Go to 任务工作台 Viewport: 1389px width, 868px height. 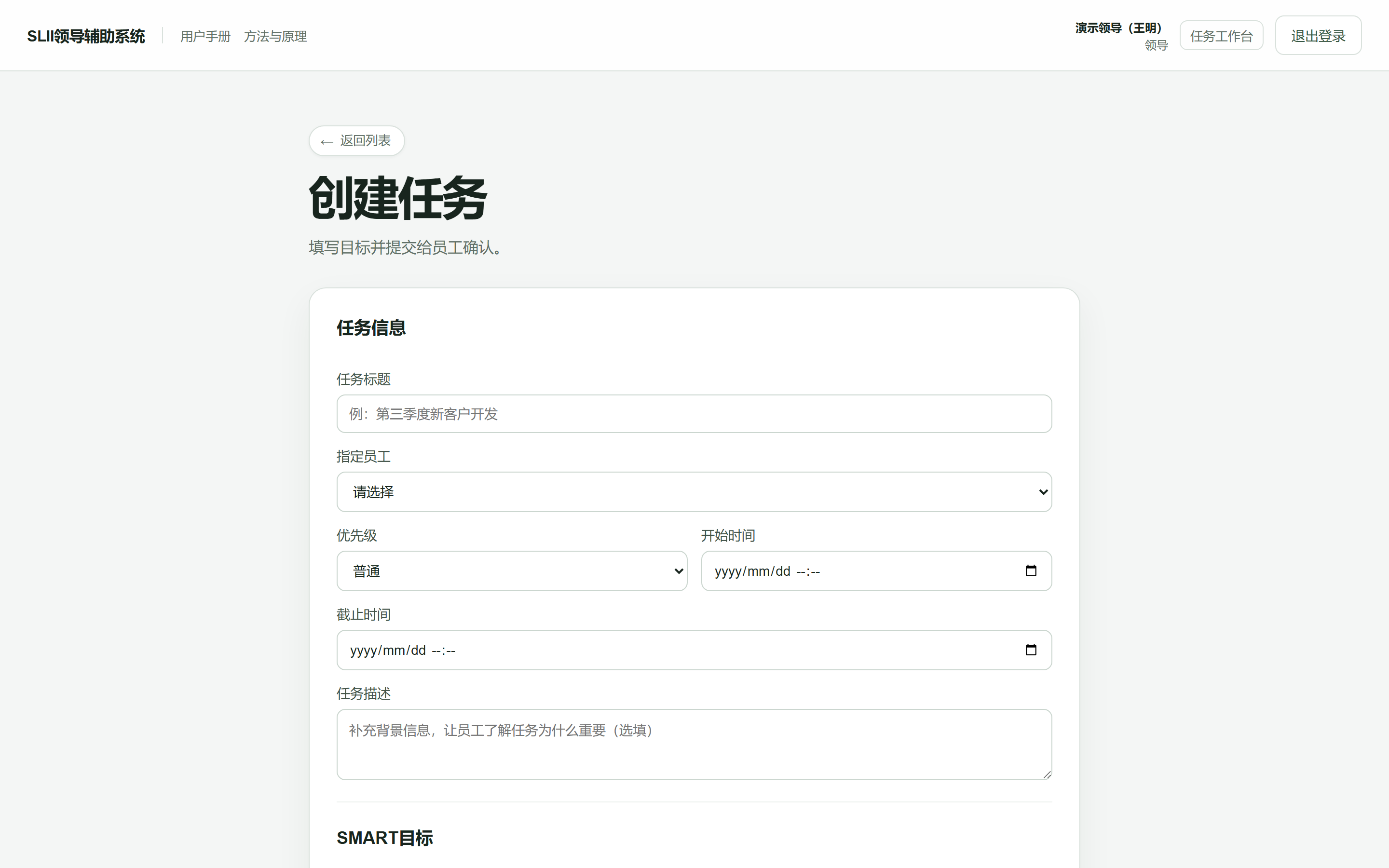point(1221,36)
